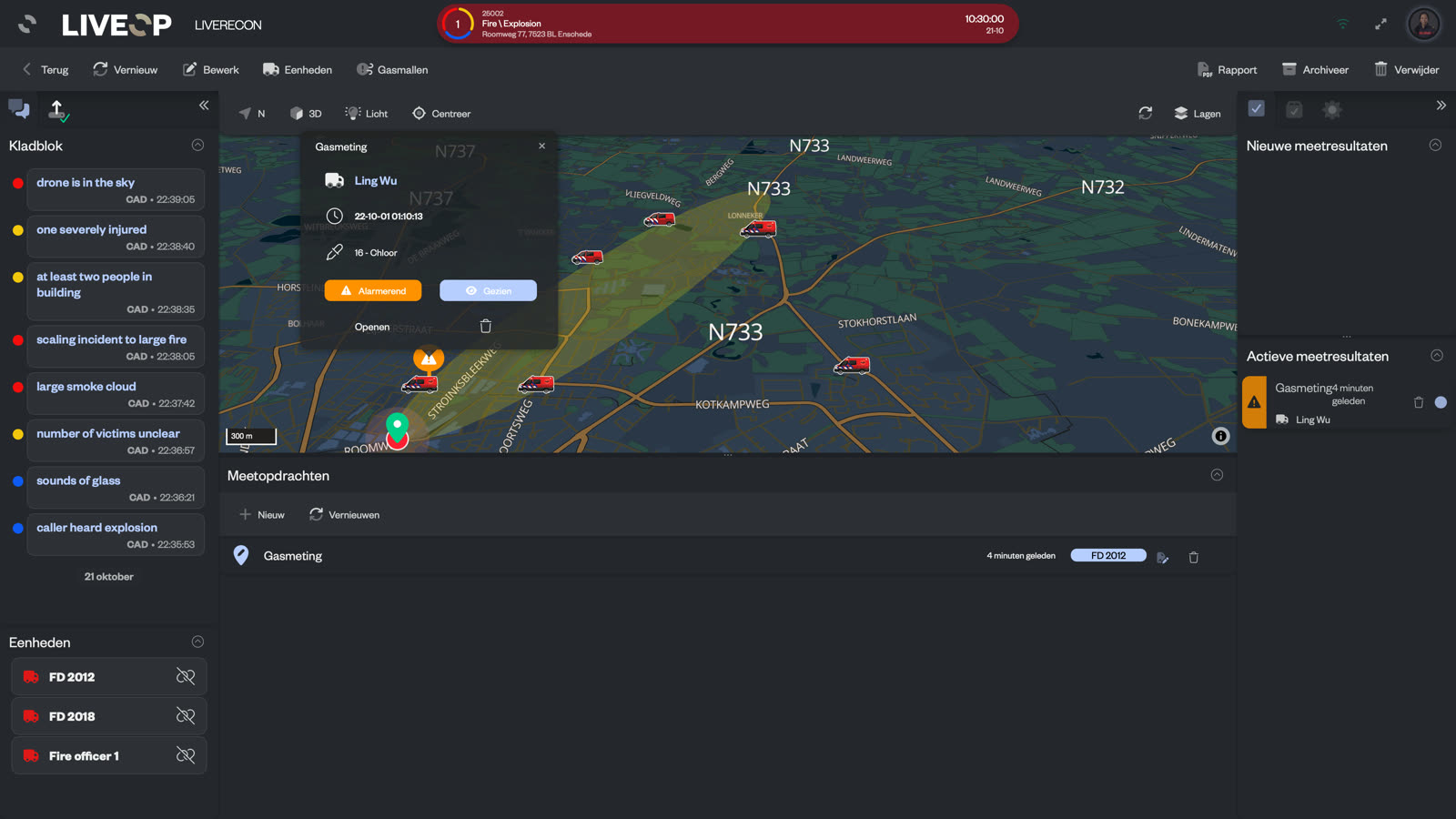Open the map info icon
The image size is (1456, 819).
(x=1221, y=437)
